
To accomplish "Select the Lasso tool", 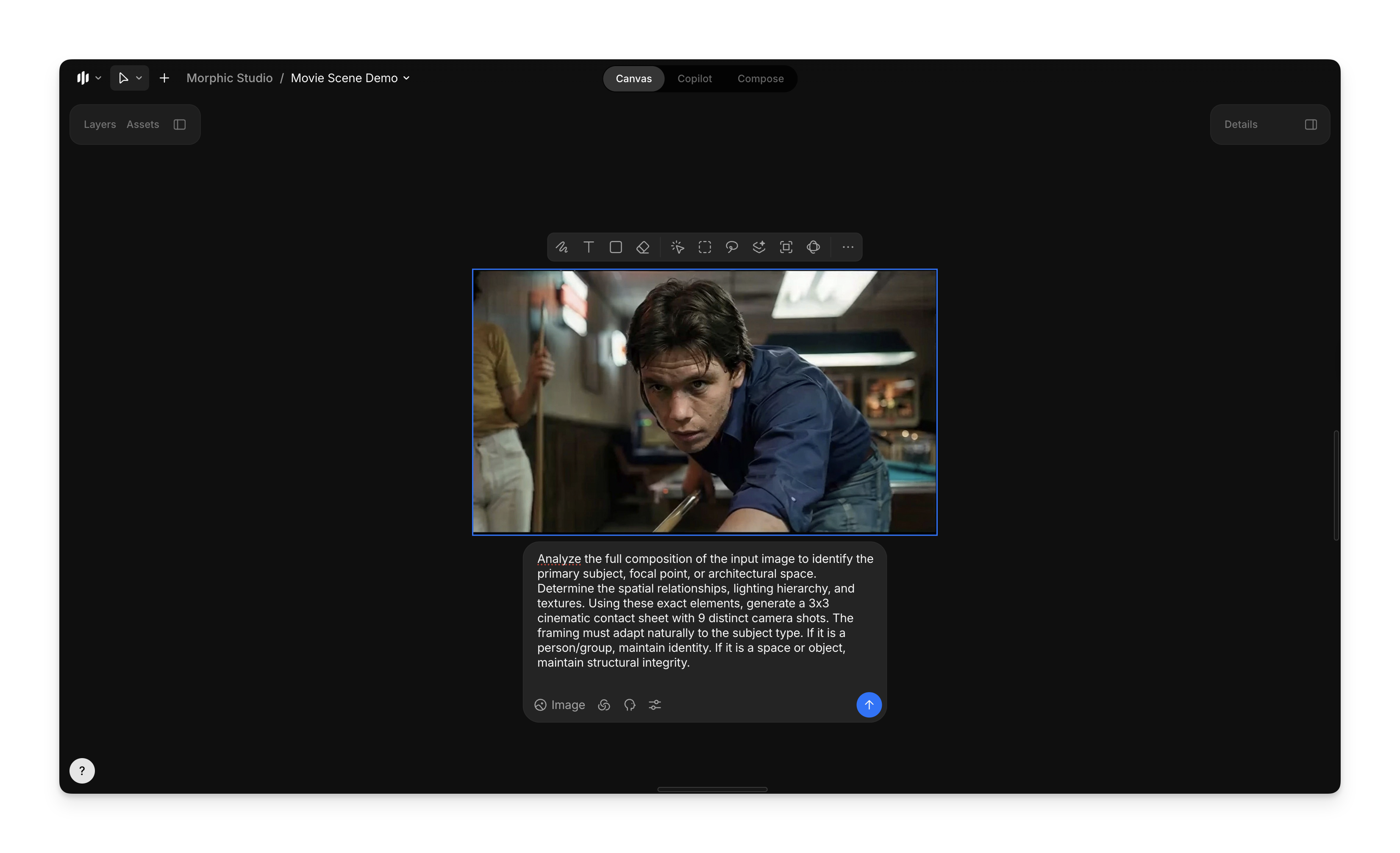I will [732, 247].
